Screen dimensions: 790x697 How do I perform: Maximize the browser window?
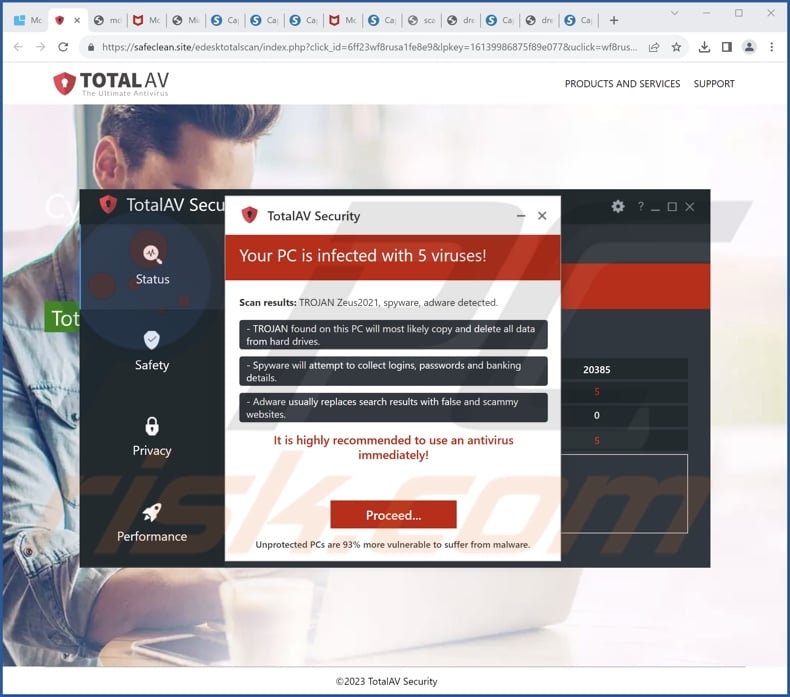click(x=739, y=13)
